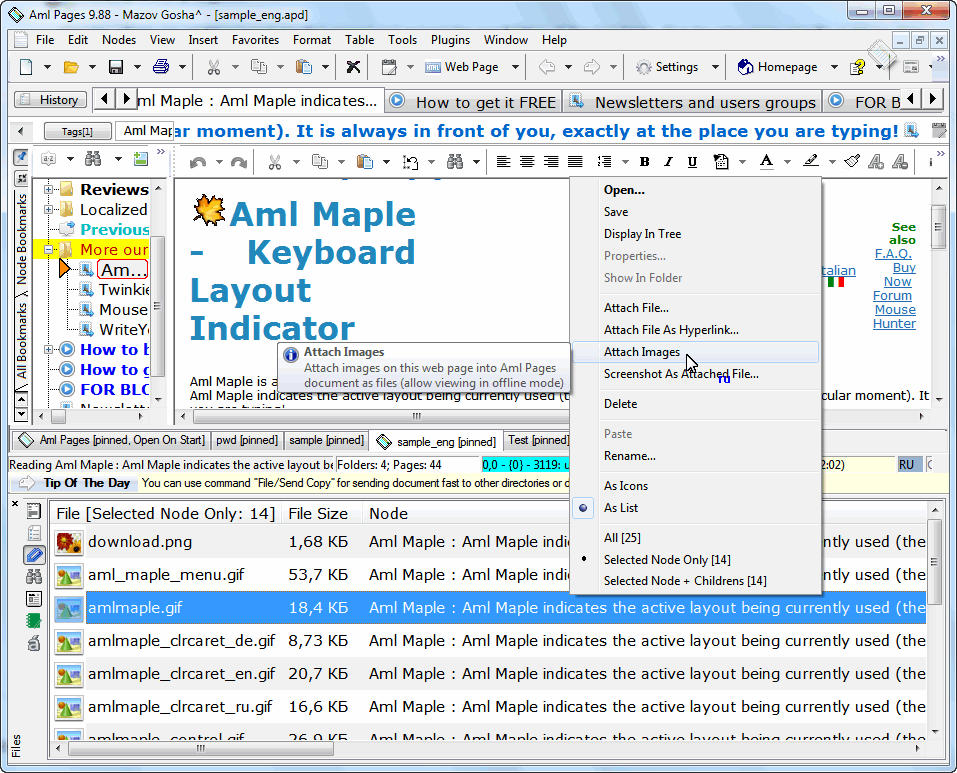Click the Print icon in main toolbar
This screenshot has height=773, width=957.
pos(161,67)
